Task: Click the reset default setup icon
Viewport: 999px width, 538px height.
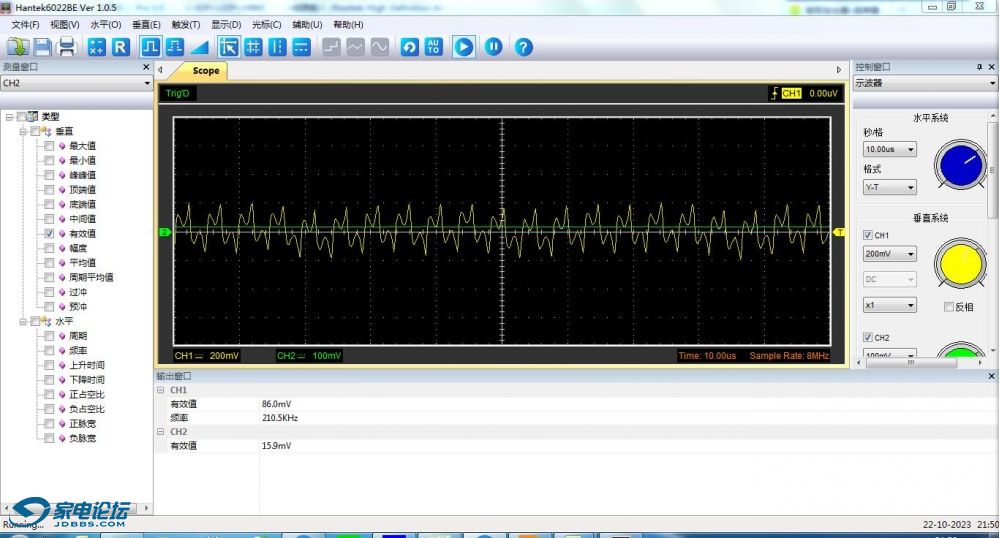Action: (x=410, y=47)
